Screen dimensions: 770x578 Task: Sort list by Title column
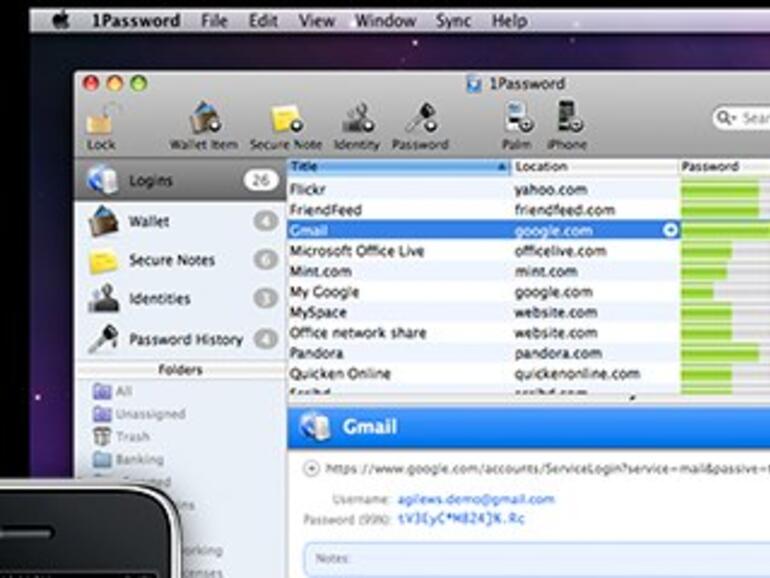[398, 166]
